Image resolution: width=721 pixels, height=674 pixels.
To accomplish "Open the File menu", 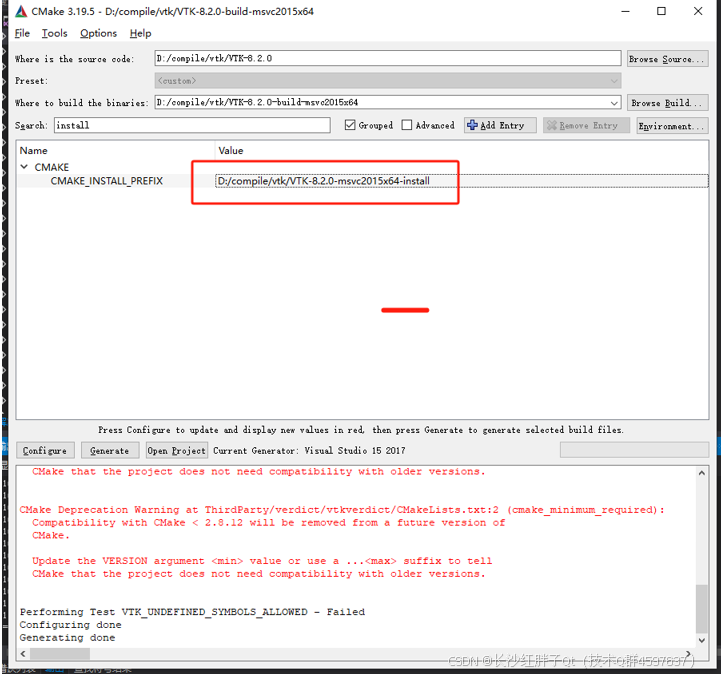I will pyautogui.click(x=22, y=33).
